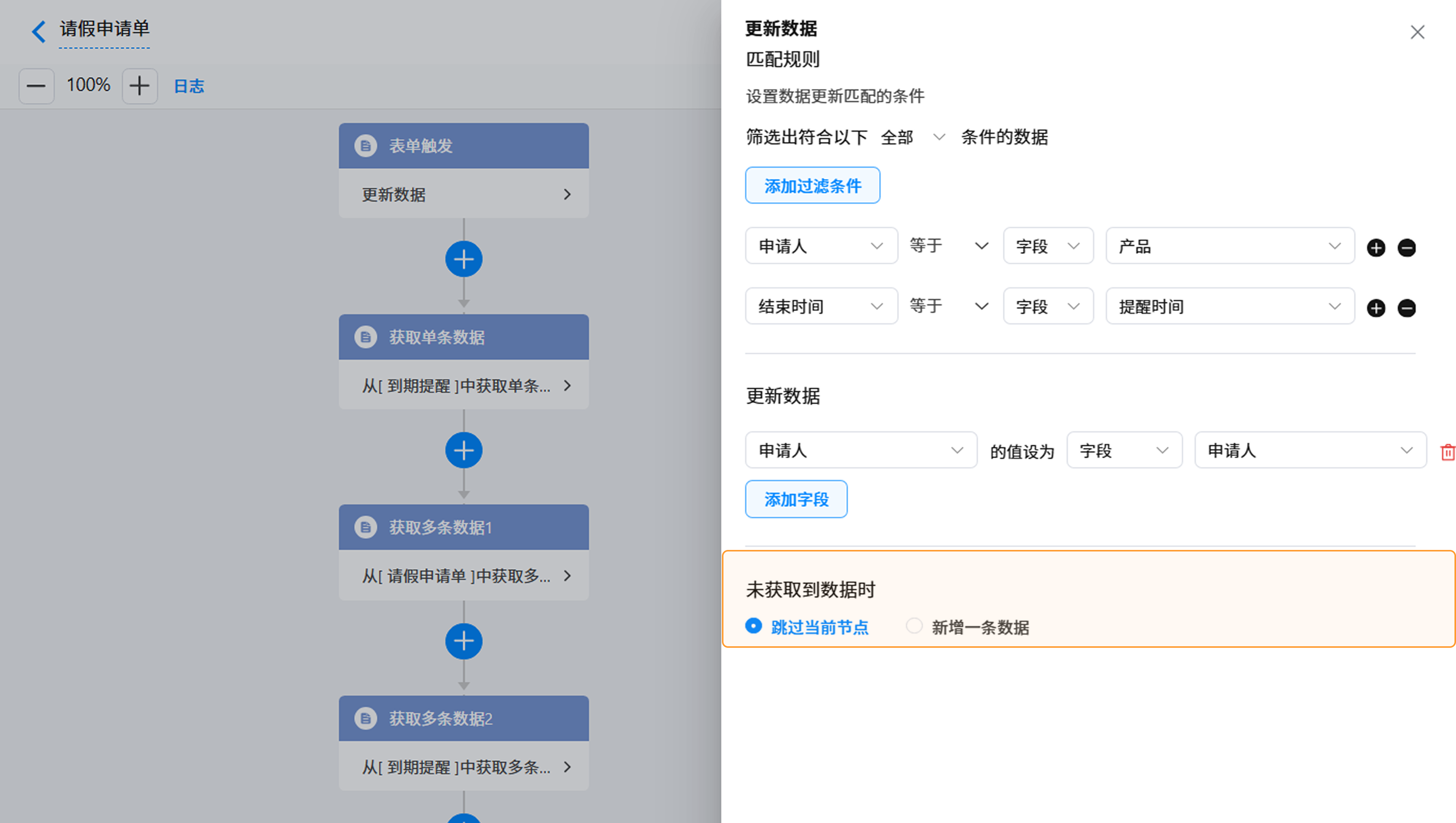Zoom in with the plus button
This screenshot has height=823, width=1456.
click(140, 86)
